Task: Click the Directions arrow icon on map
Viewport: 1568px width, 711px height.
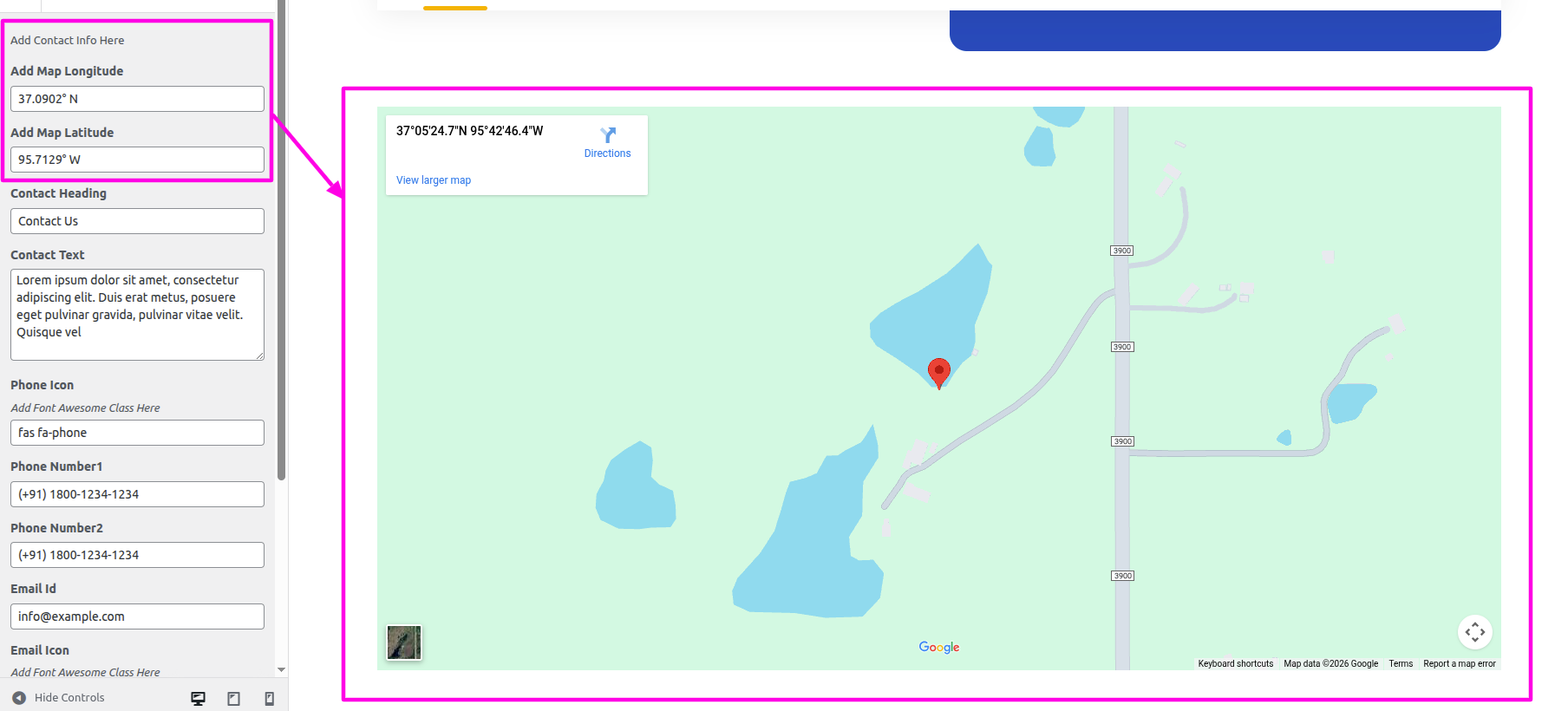Action: (607, 135)
